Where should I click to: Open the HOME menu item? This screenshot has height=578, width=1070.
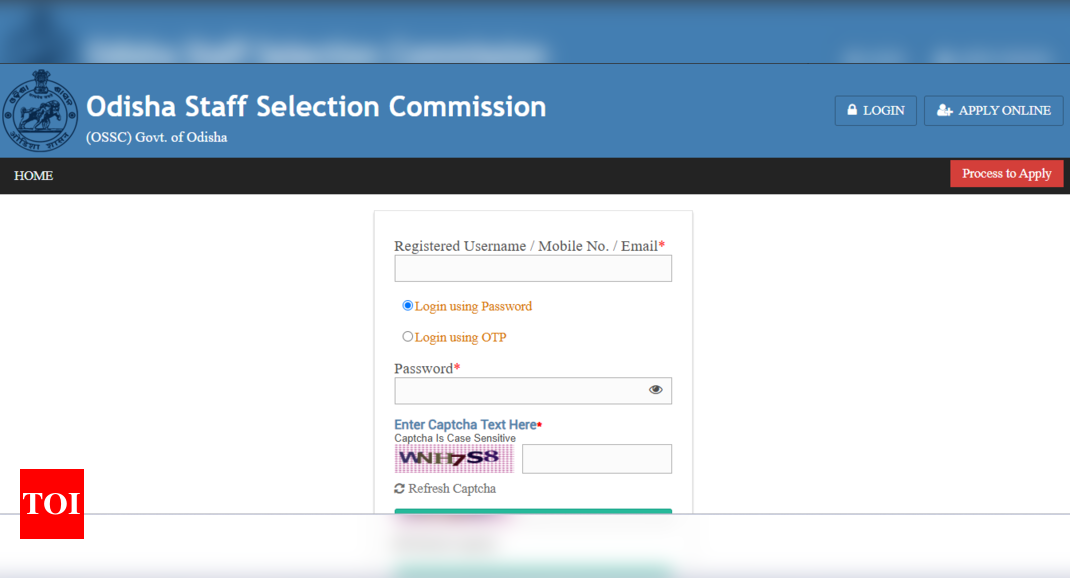pyautogui.click(x=33, y=175)
